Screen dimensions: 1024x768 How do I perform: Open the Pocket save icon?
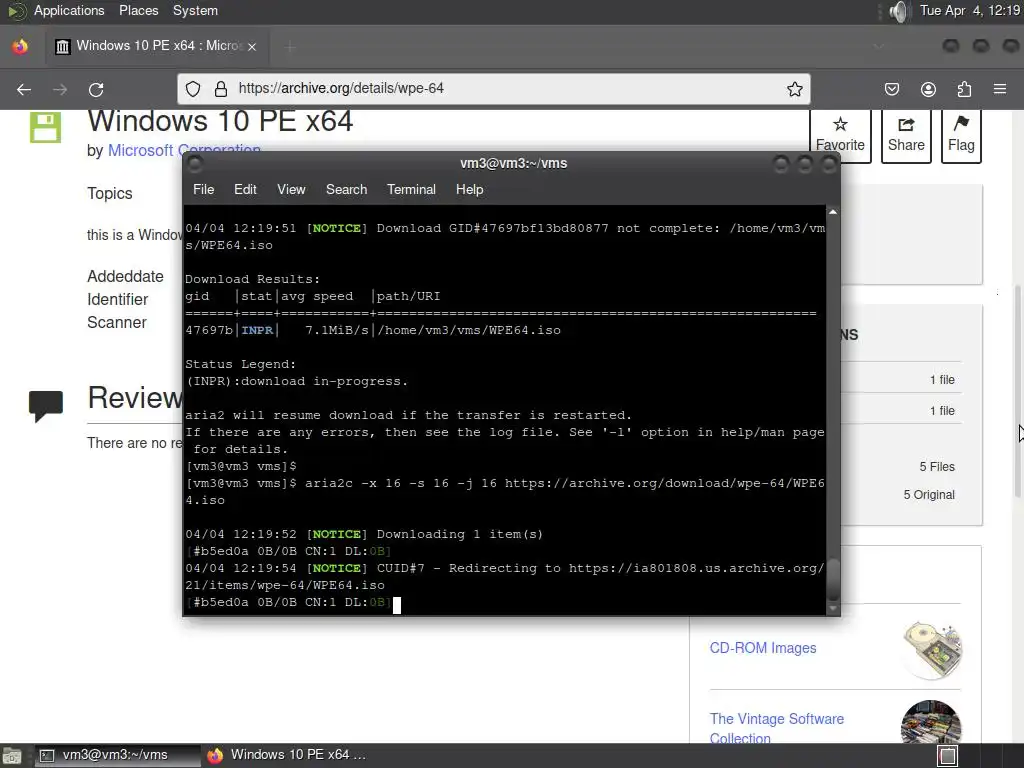(x=891, y=89)
